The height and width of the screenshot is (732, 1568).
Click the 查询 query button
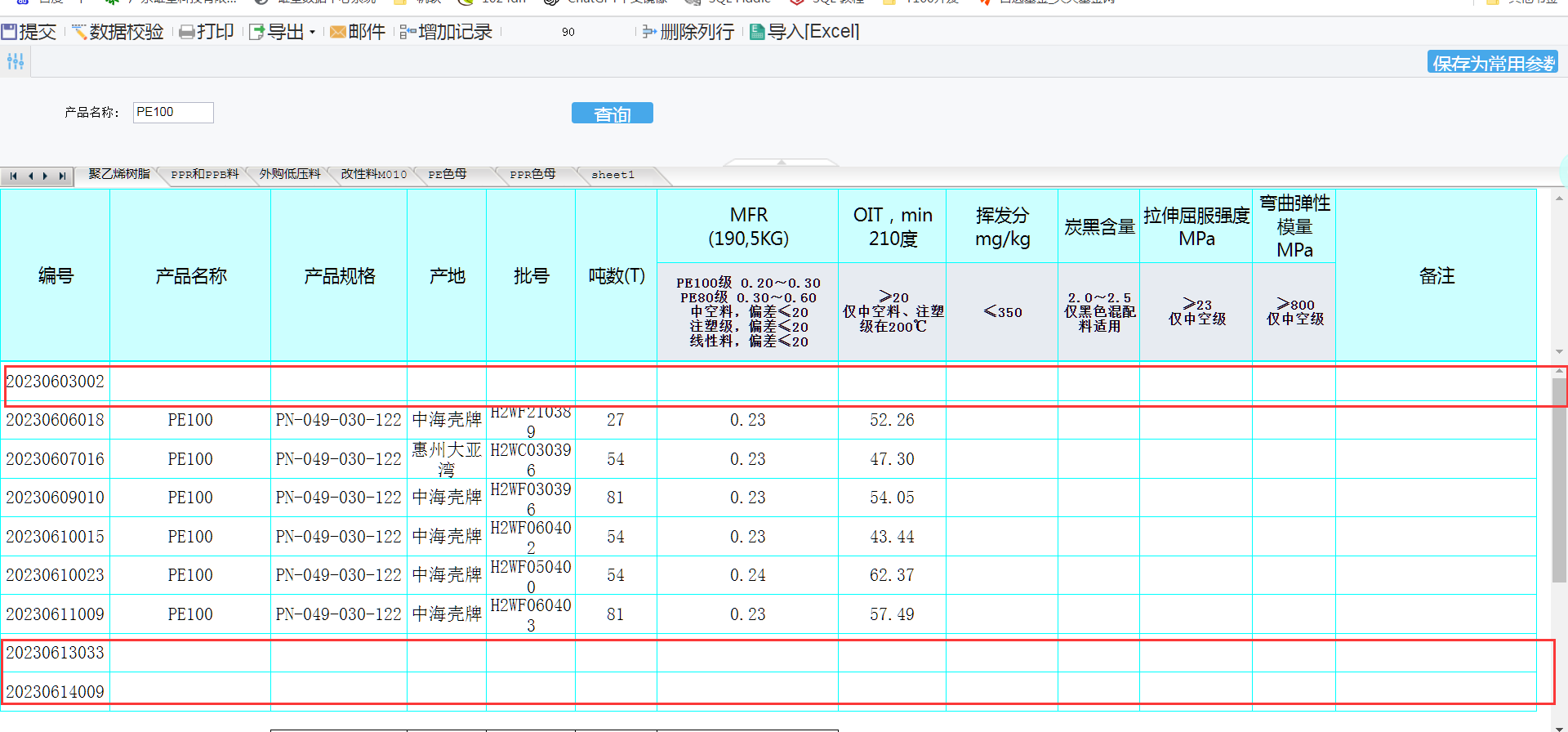tap(612, 114)
